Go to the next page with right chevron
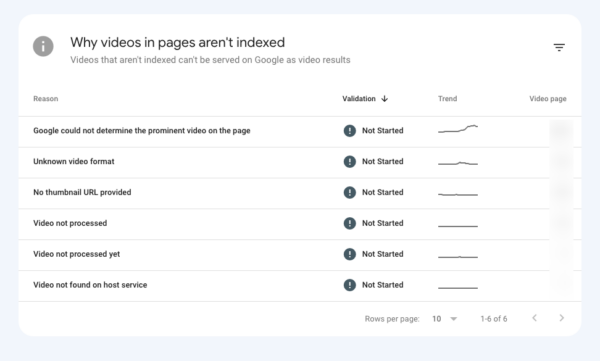Screen dimensions: 600x361 point(561,318)
